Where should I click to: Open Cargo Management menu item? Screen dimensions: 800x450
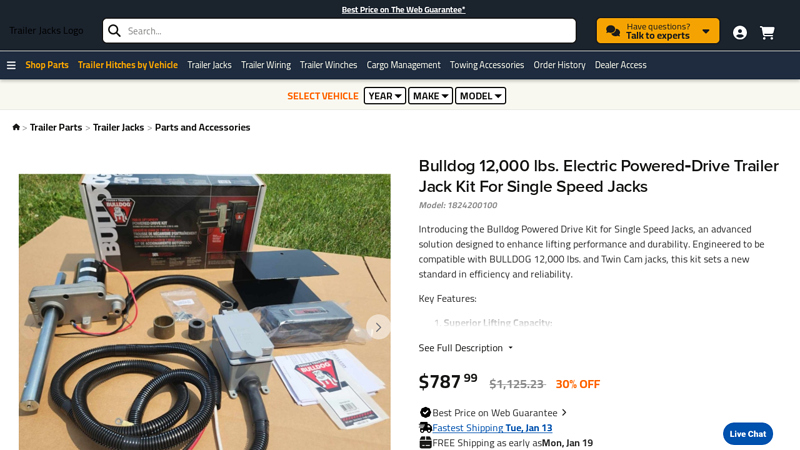point(403,65)
